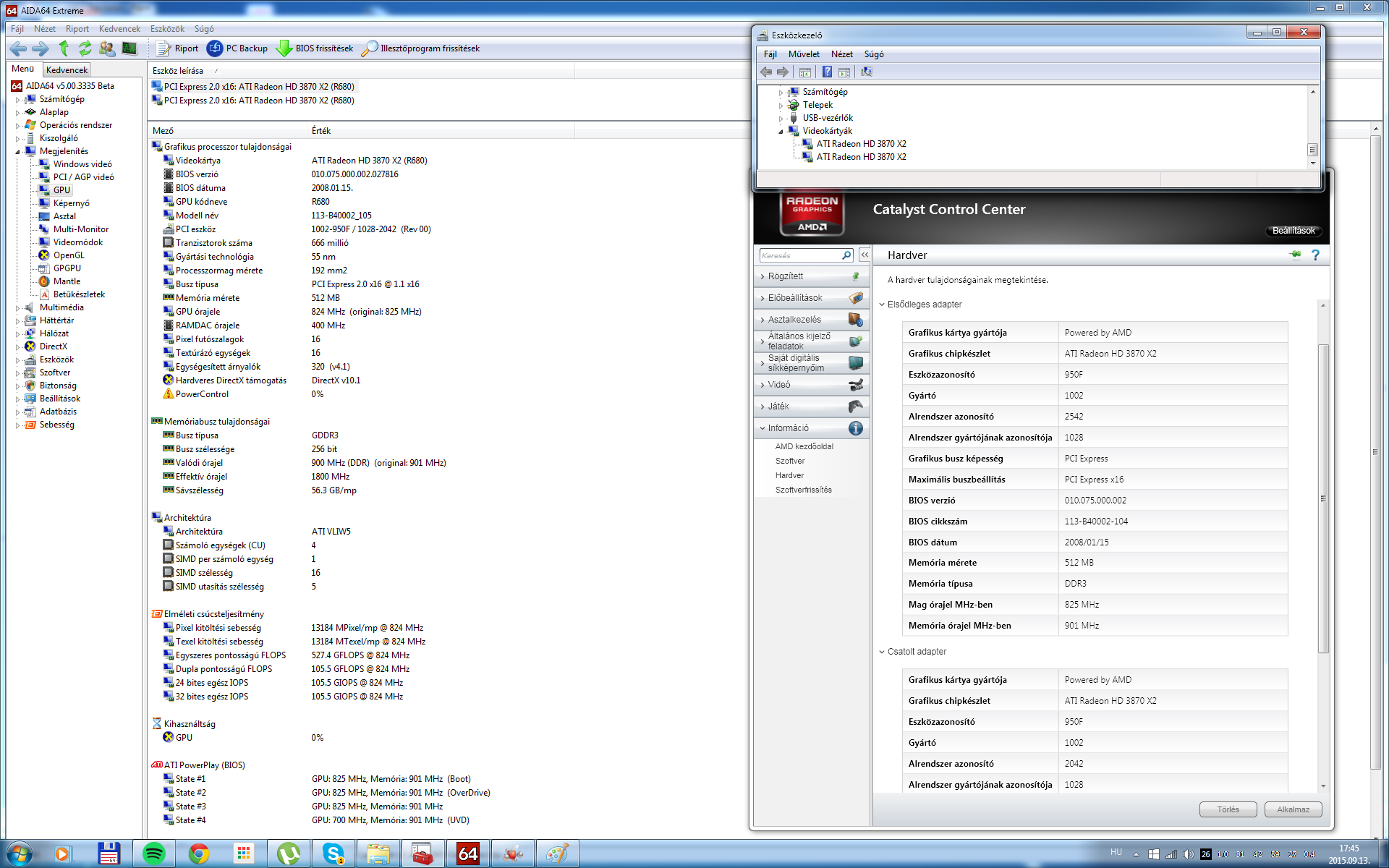The image size is (1389, 868).
Task: Select the OpenGL item in tree
Action: (x=69, y=255)
